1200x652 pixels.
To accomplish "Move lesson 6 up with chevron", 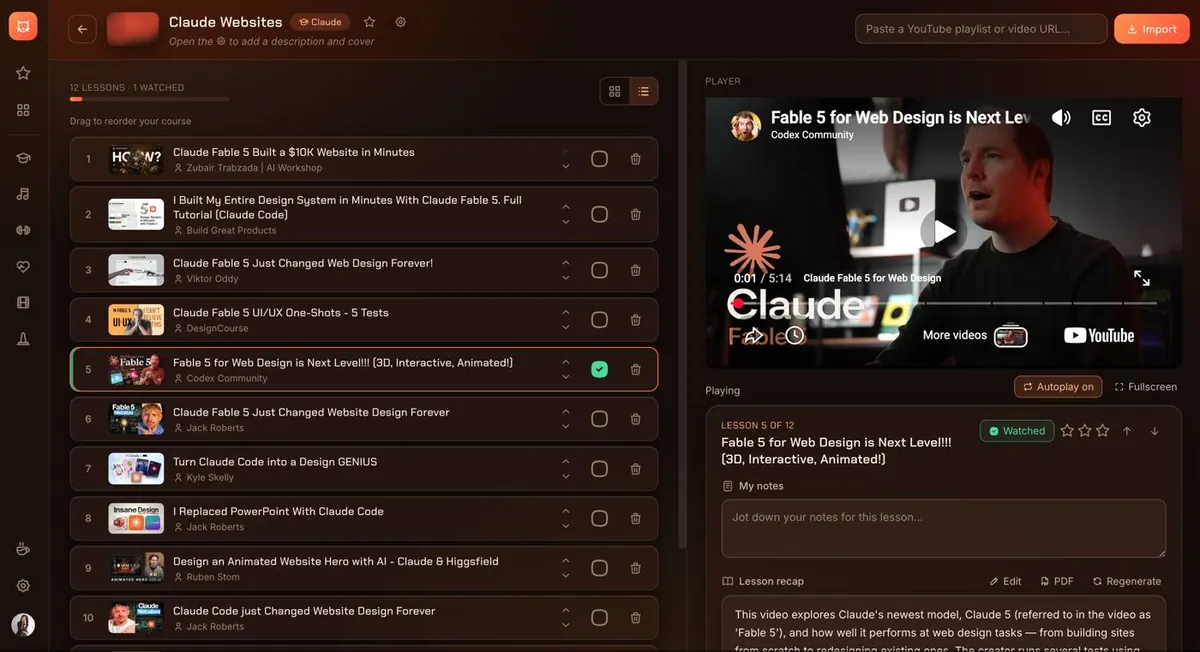I will pyautogui.click(x=566, y=412).
